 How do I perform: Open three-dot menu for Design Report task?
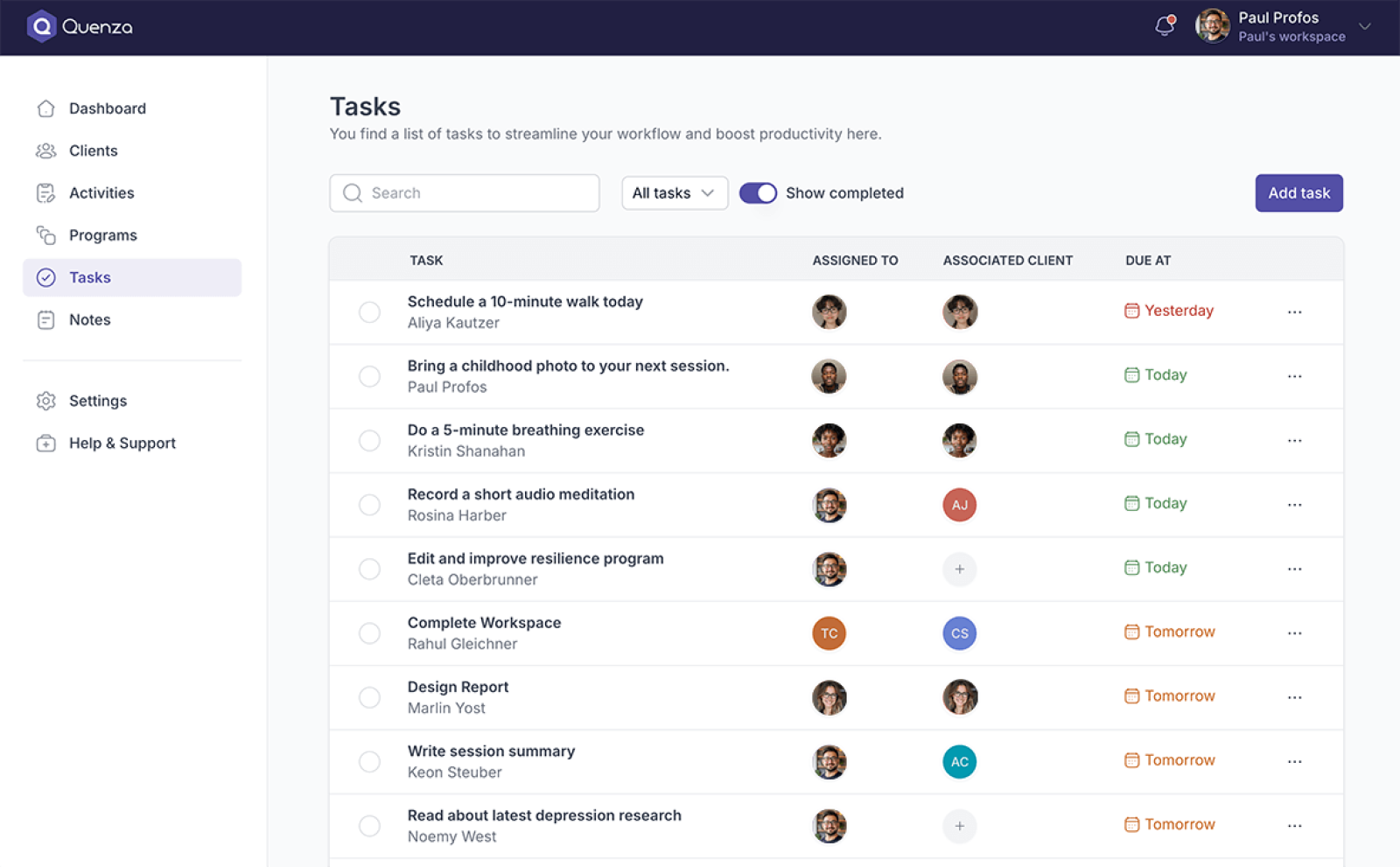point(1294,697)
